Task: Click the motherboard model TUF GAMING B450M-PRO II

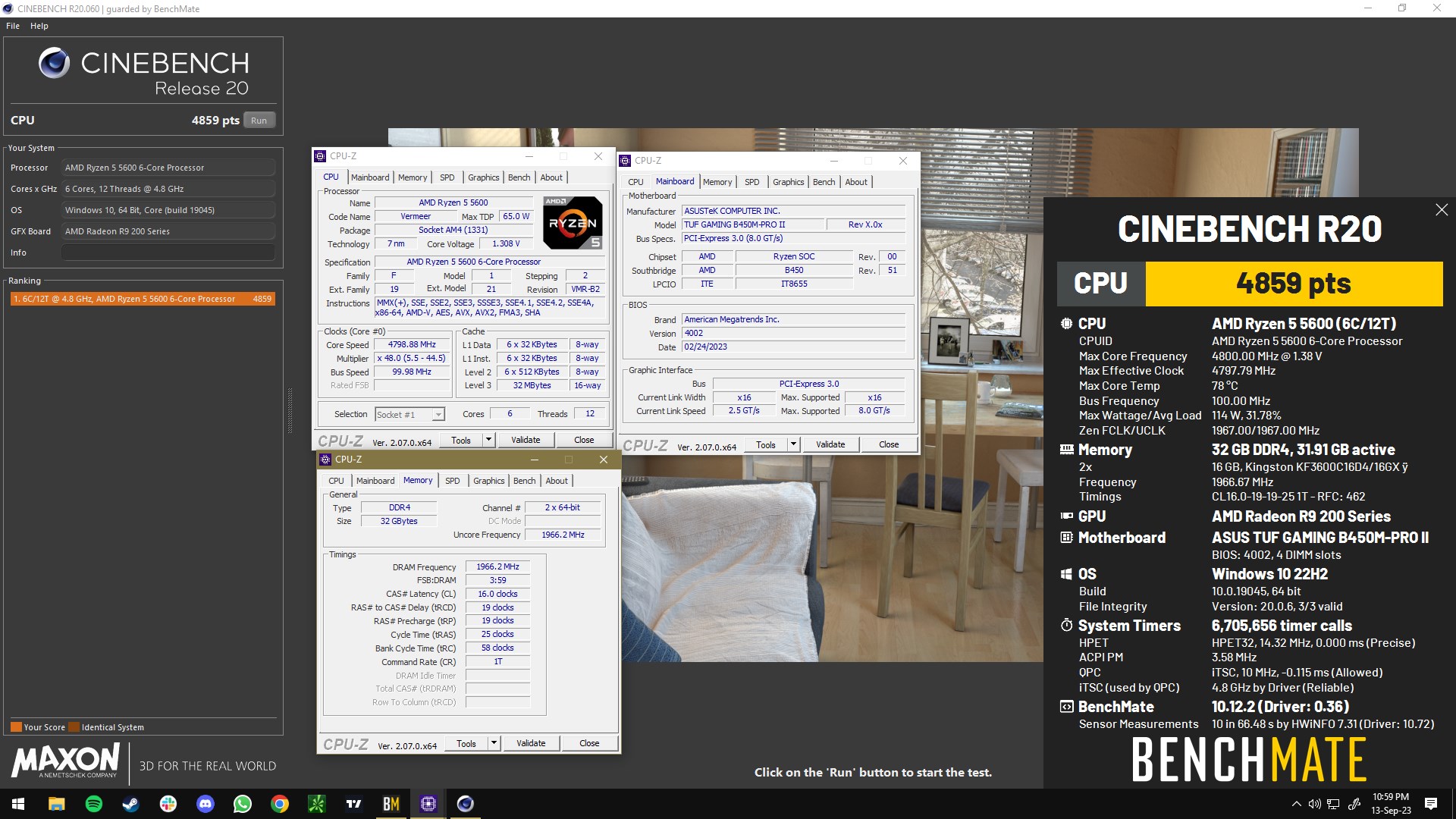Action: tap(752, 224)
